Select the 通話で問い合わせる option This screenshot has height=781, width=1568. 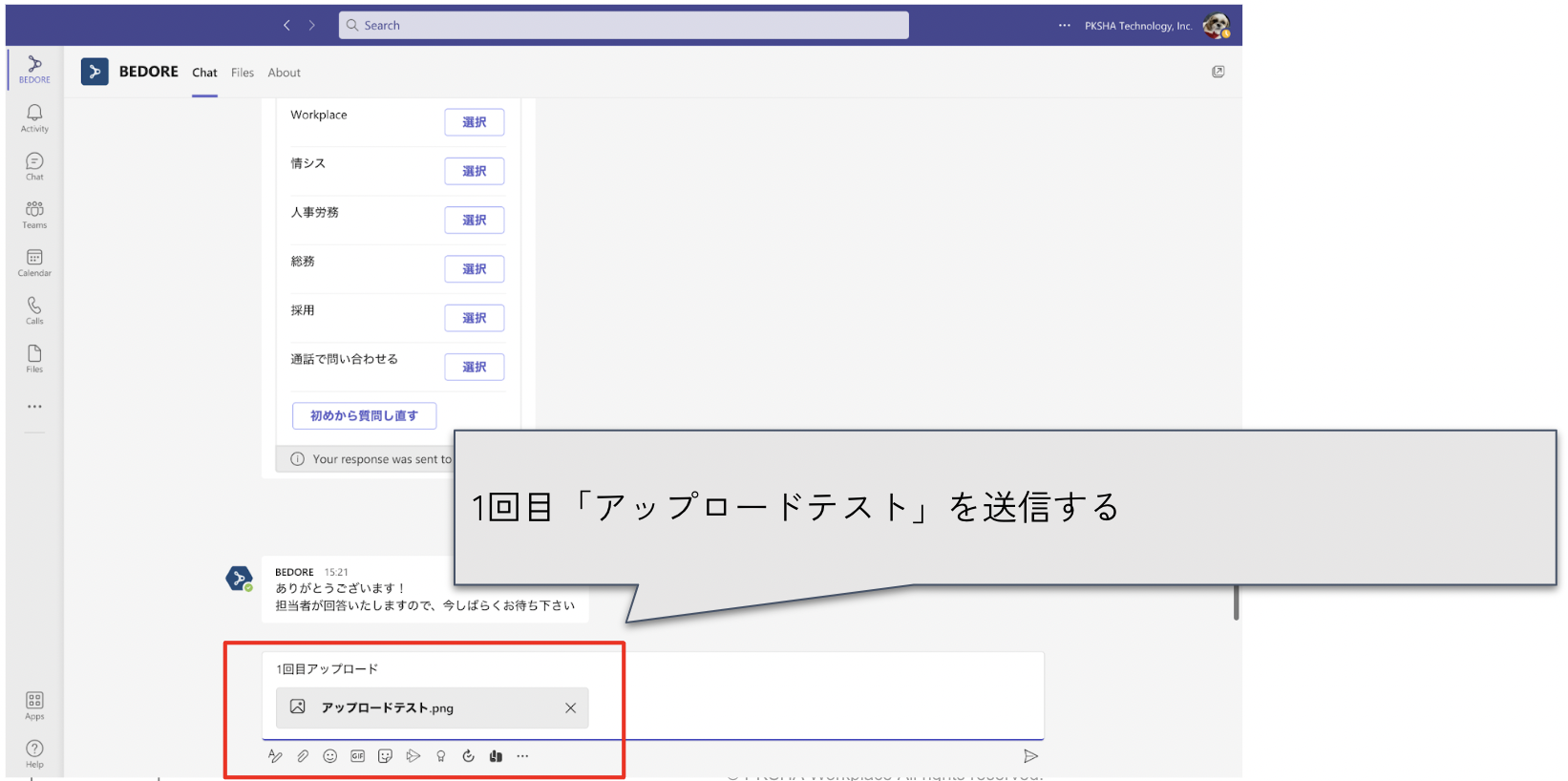(x=474, y=367)
